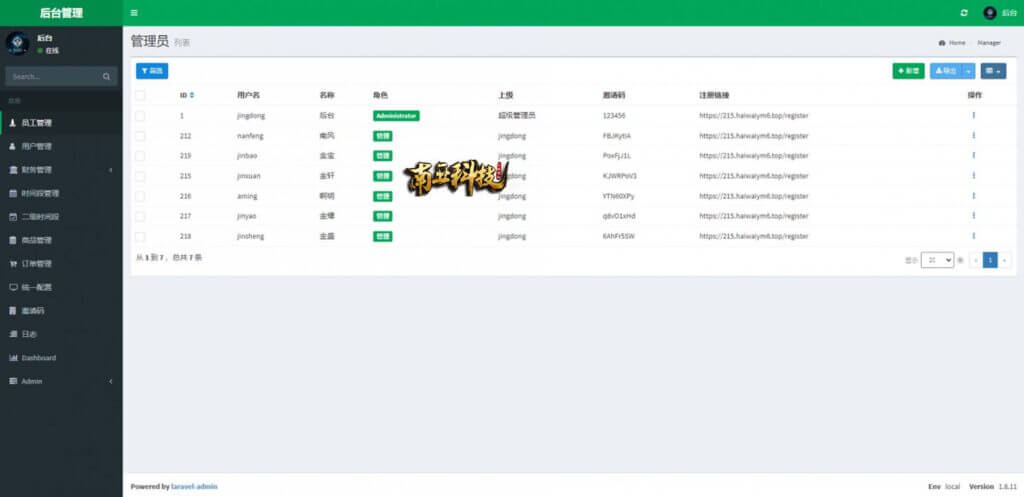Screen dimensions: 1024x497
Task: Tick the checkbox for the aming row
Action: click(140, 196)
